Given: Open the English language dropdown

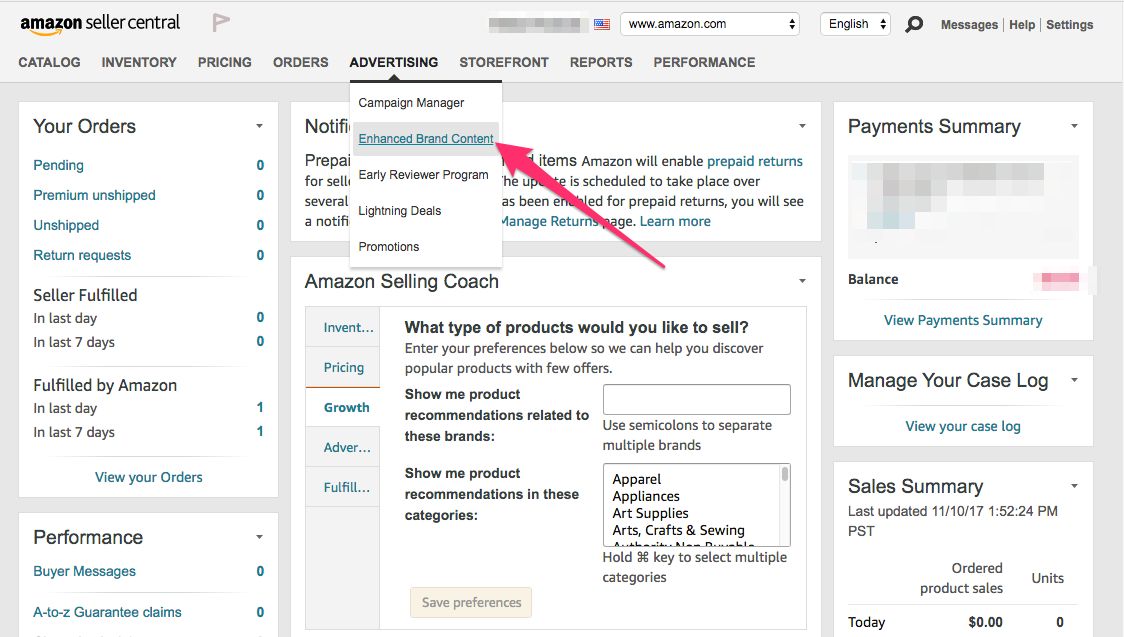Looking at the screenshot, I should pyautogui.click(x=855, y=24).
